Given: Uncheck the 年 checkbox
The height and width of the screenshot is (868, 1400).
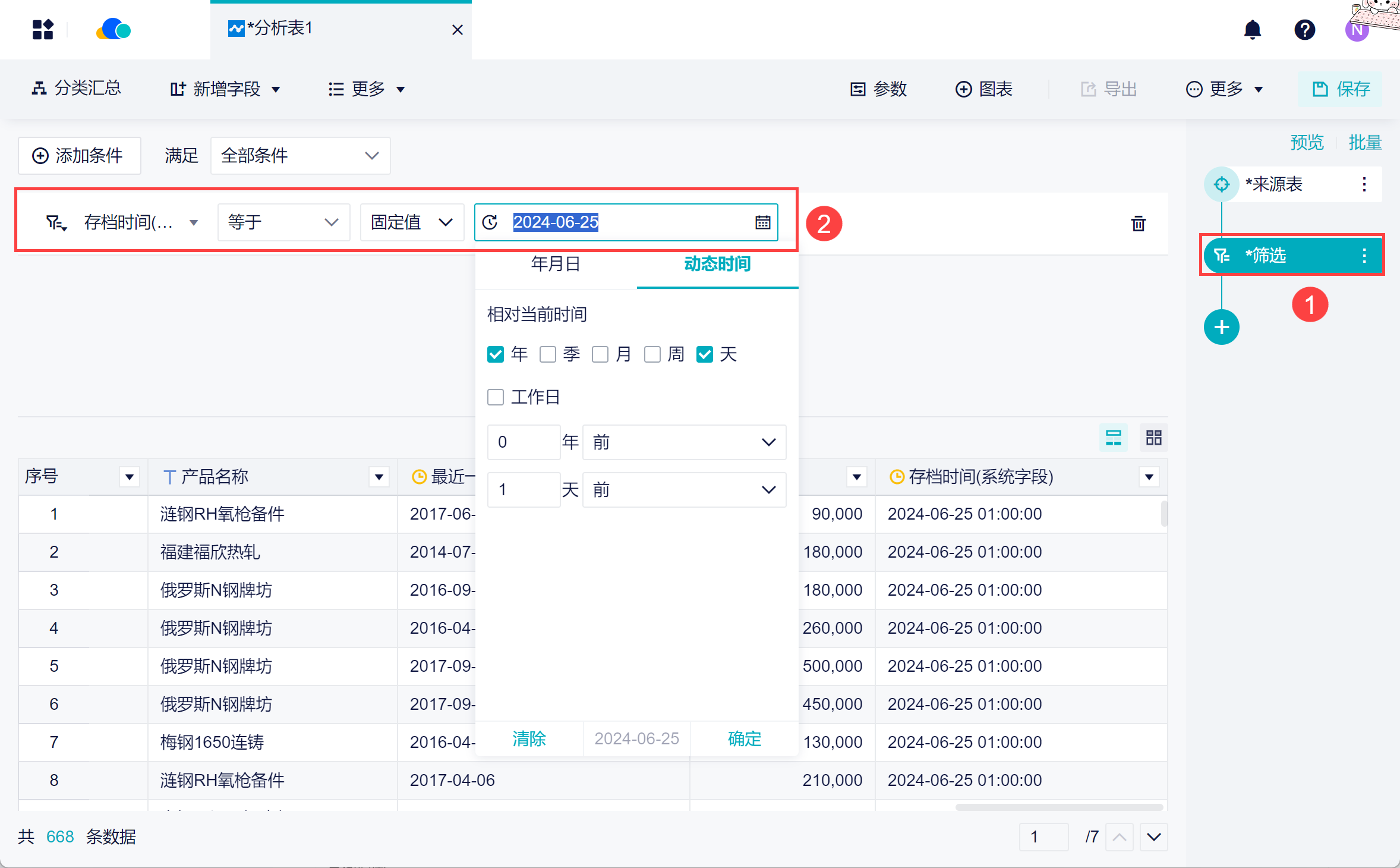Looking at the screenshot, I should point(495,354).
